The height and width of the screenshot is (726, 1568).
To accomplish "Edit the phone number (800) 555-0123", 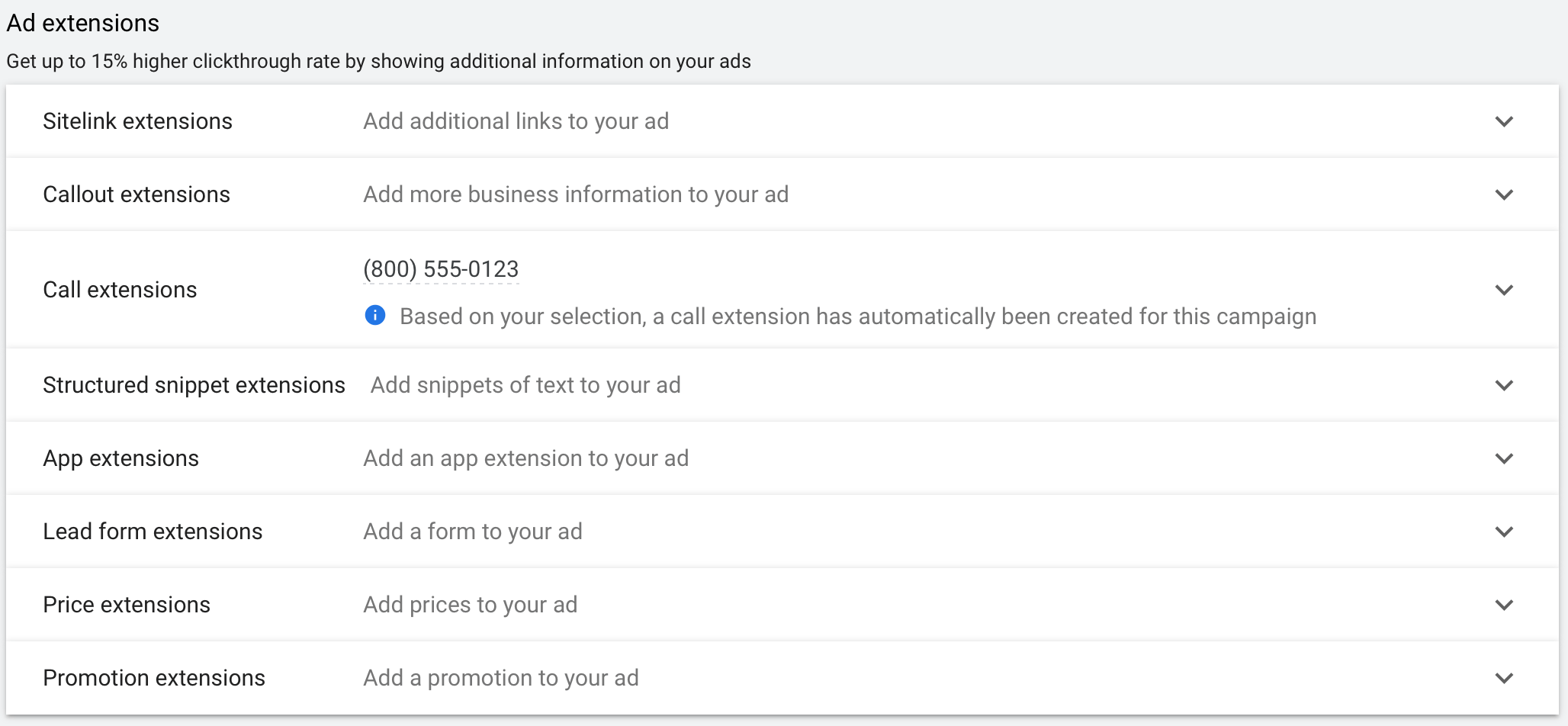I will tap(440, 268).
